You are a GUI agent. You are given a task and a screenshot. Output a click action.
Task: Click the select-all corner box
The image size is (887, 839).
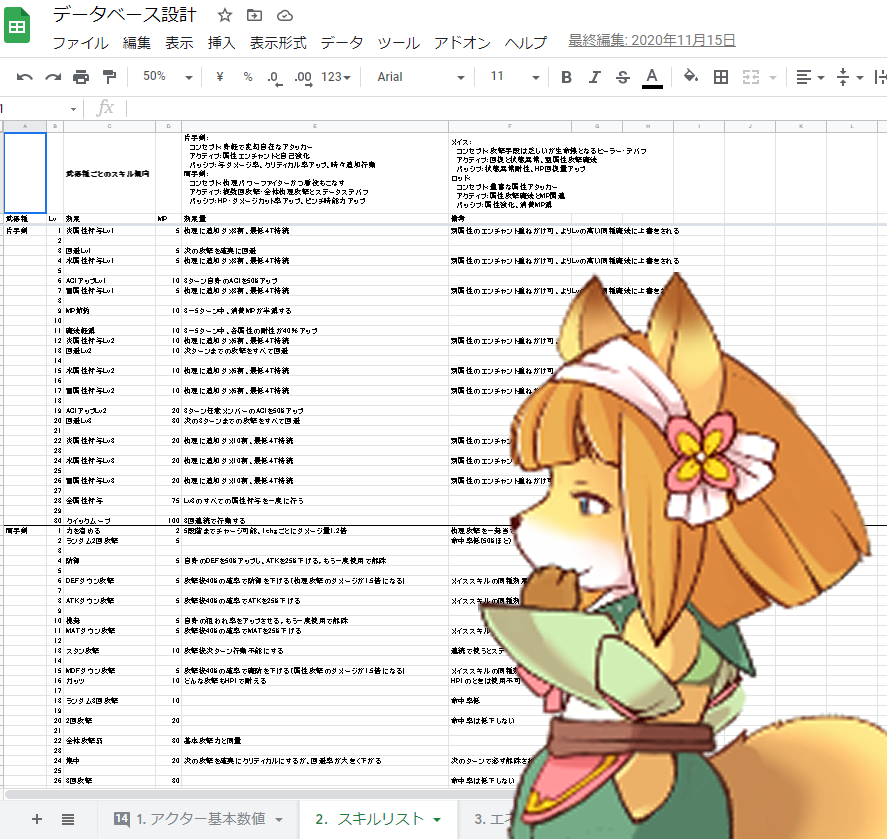[2, 126]
